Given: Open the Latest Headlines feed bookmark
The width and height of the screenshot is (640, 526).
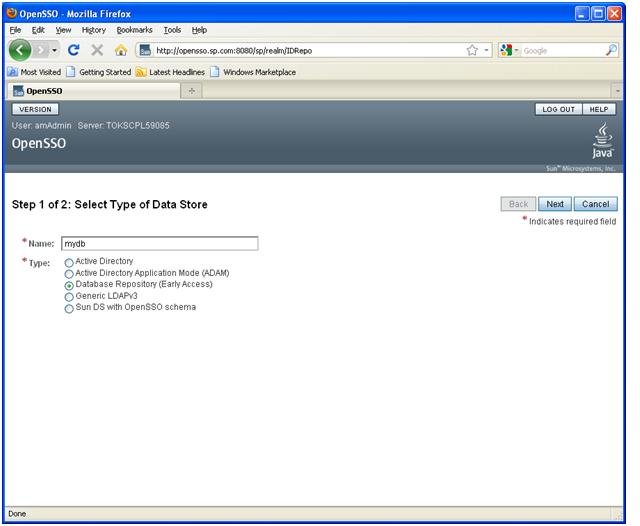Looking at the screenshot, I should pos(170,72).
